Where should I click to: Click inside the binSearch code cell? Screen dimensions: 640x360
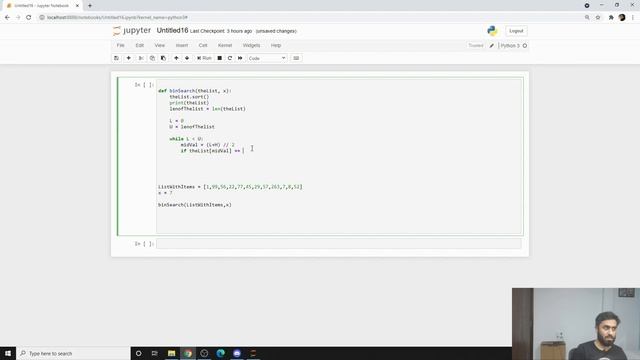[x=339, y=156]
